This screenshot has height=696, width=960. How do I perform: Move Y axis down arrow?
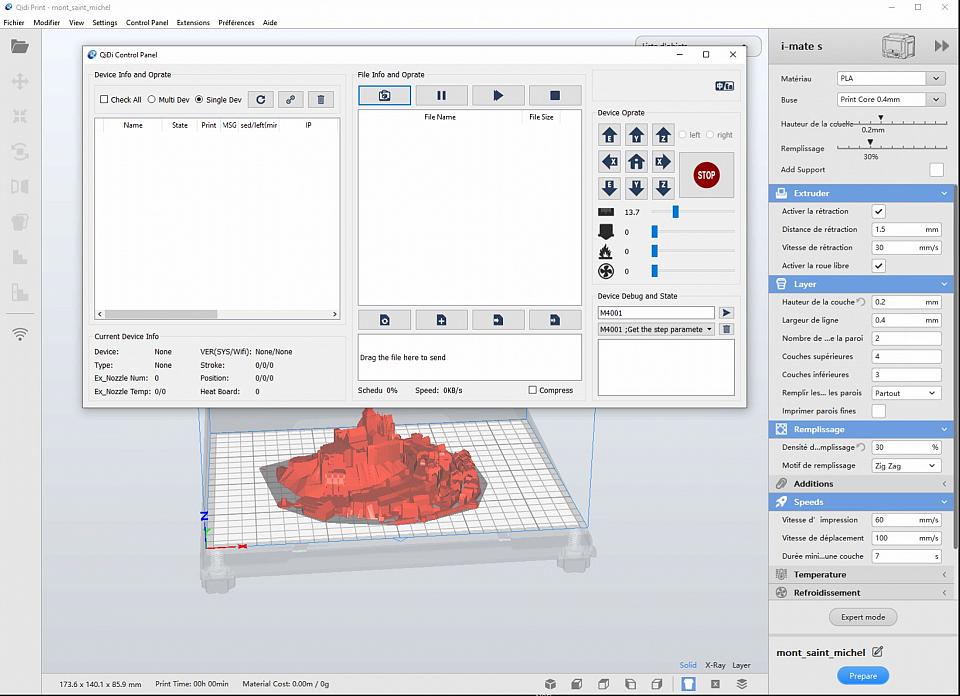(637, 188)
